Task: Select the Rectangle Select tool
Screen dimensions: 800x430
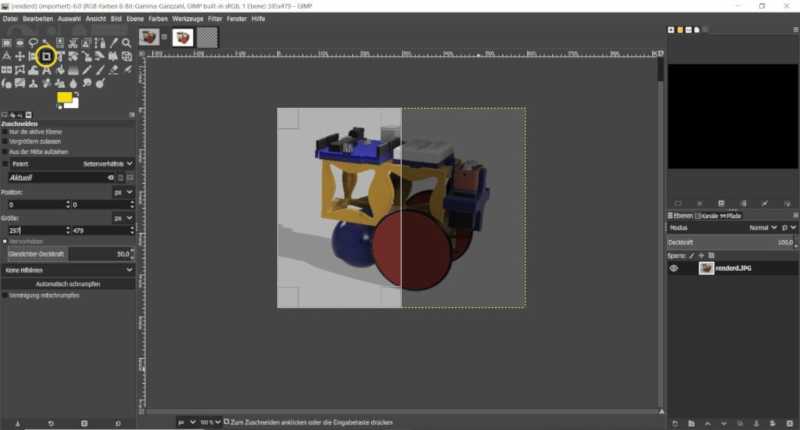Action: pyautogui.click(x=7, y=43)
